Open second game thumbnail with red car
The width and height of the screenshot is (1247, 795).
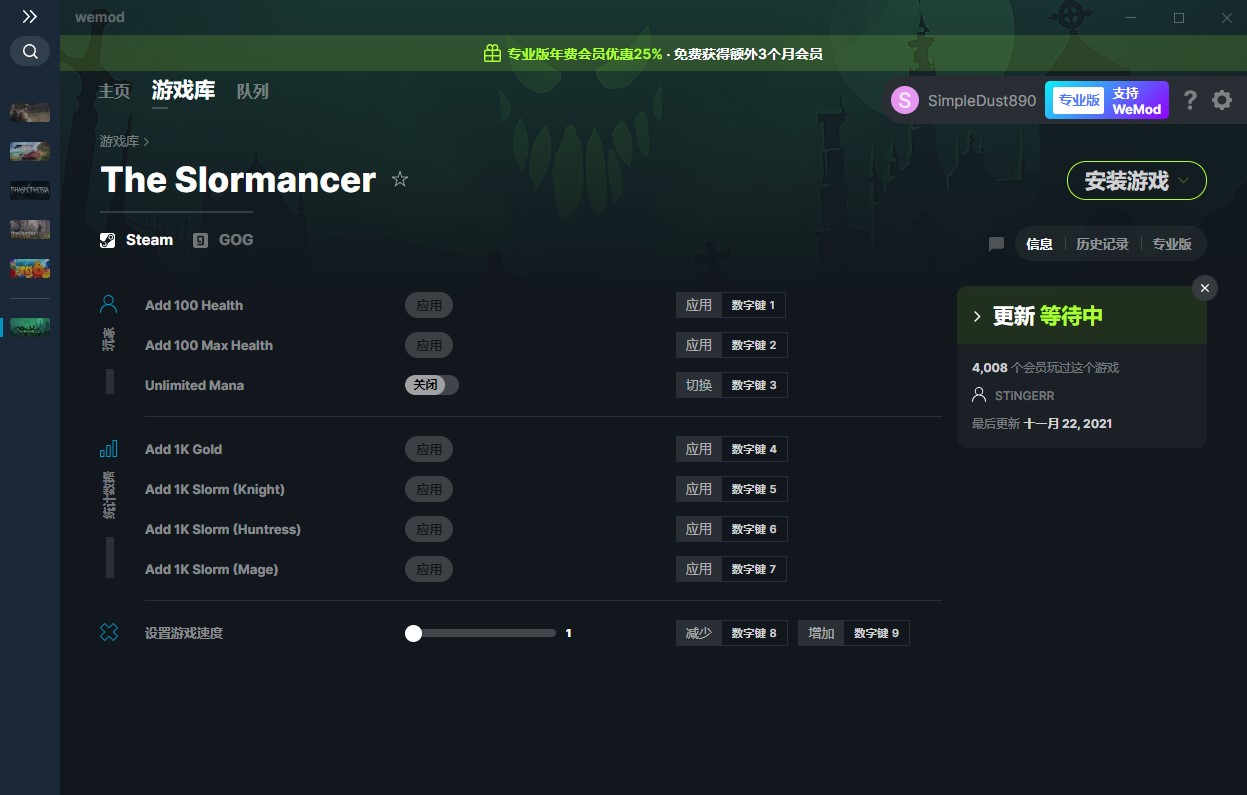30,151
